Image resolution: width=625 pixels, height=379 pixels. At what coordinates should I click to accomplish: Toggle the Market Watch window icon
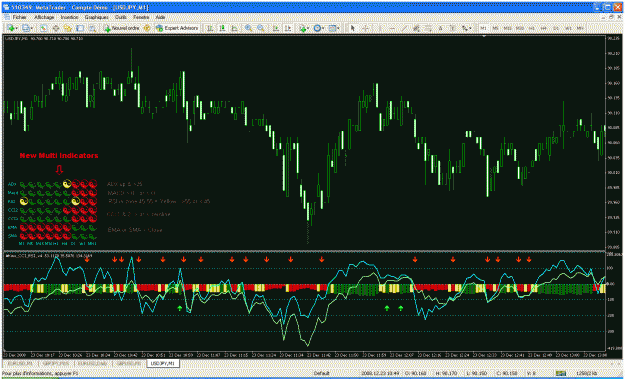coord(43,28)
